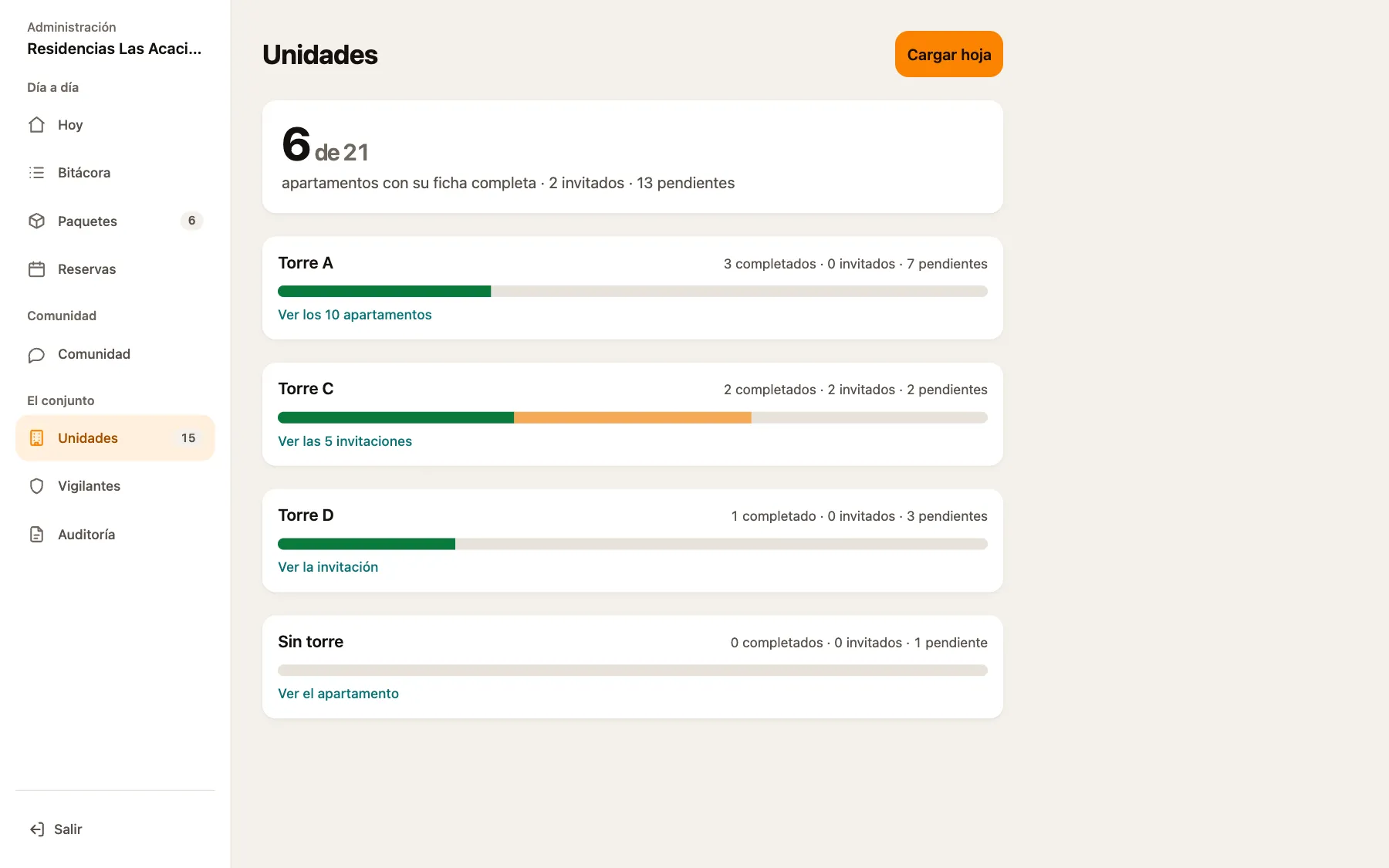Click the Salir logout arrow icon
Screen dimensions: 1389x868
(x=37, y=829)
